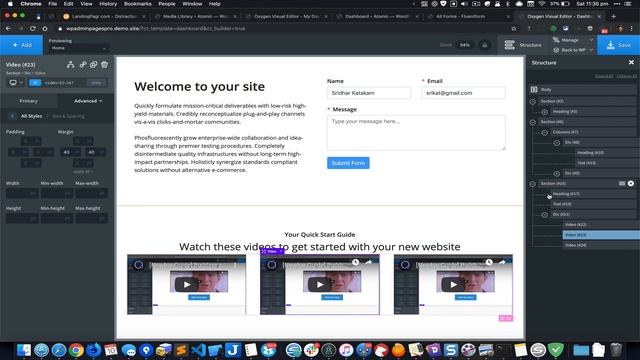Screen dimensions: 640x360
Task: Open the Chrome History menu
Action: (x=108, y=4)
